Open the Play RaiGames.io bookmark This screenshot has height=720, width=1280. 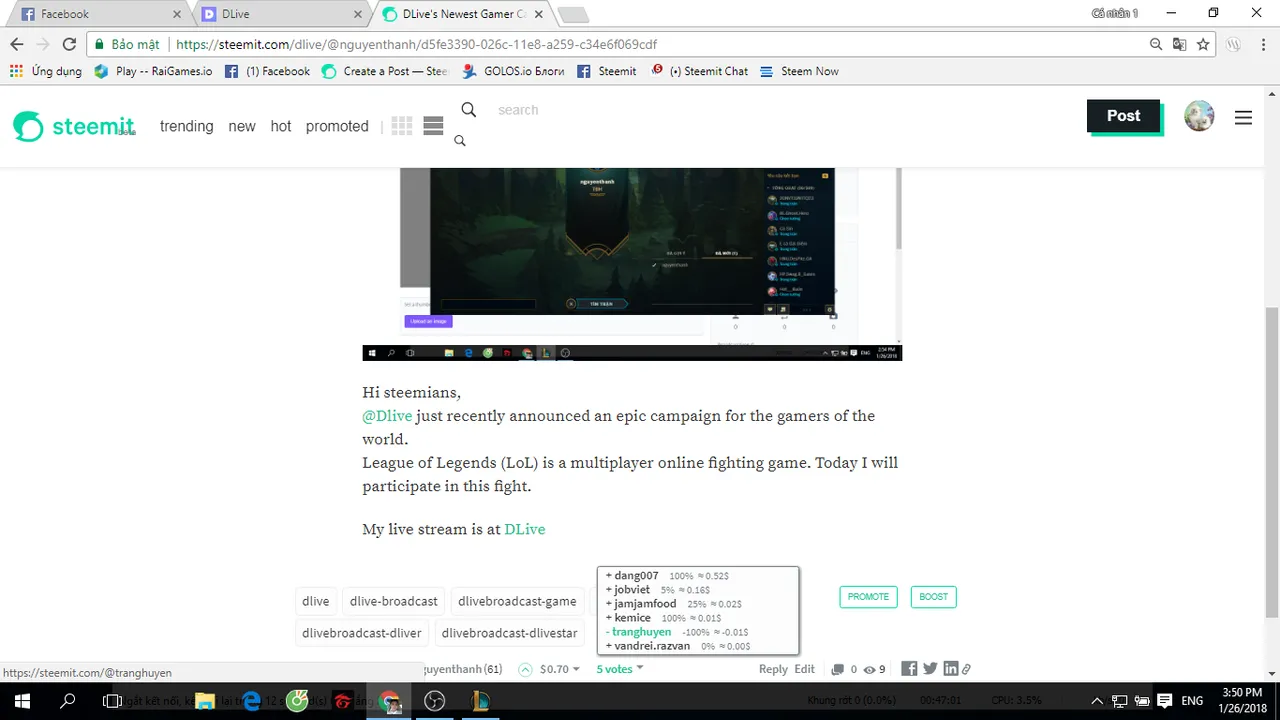[153, 71]
